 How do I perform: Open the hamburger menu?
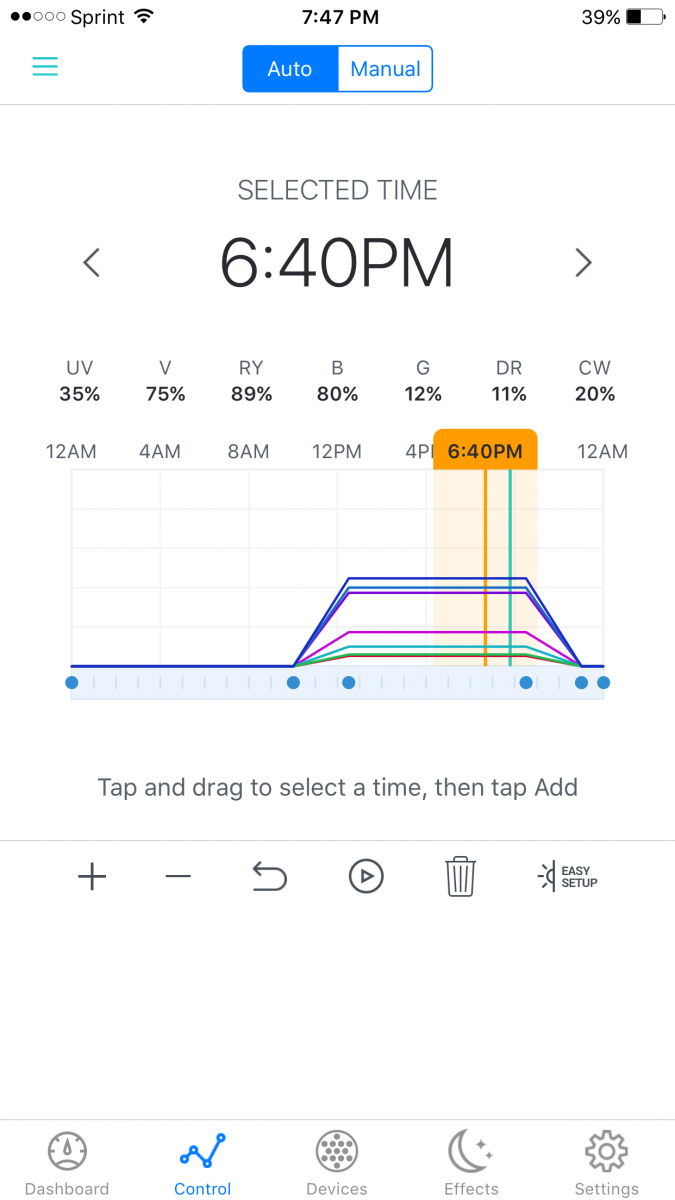pyautogui.click(x=45, y=66)
